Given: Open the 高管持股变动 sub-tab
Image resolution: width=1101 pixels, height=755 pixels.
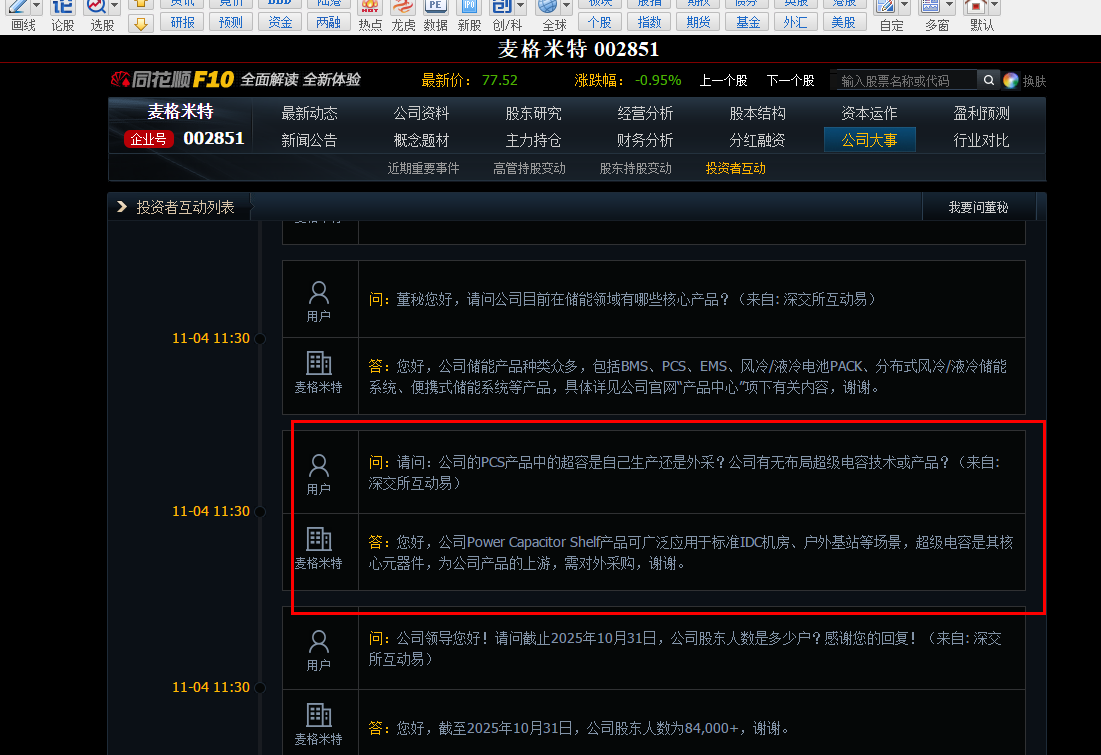Looking at the screenshot, I should (529, 169).
